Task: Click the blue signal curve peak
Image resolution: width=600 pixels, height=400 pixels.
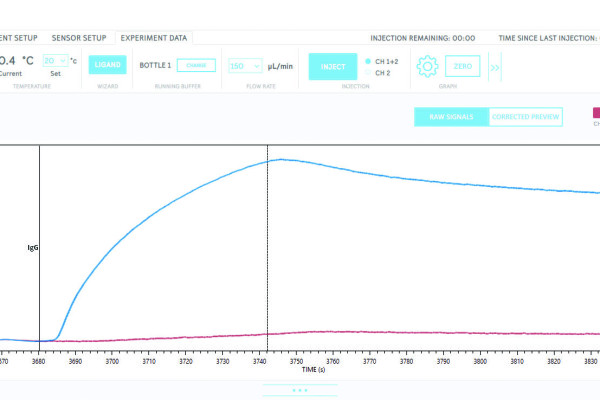Action: tap(280, 159)
